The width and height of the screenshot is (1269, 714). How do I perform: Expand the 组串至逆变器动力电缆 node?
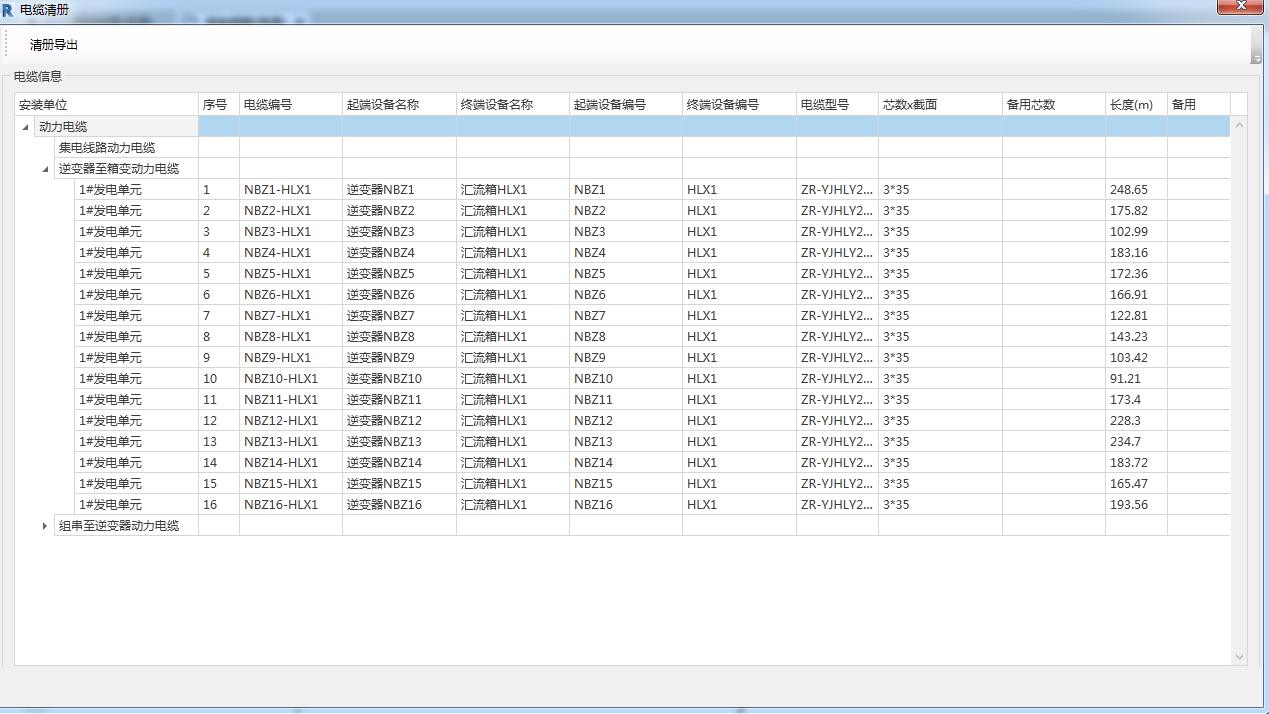45,526
